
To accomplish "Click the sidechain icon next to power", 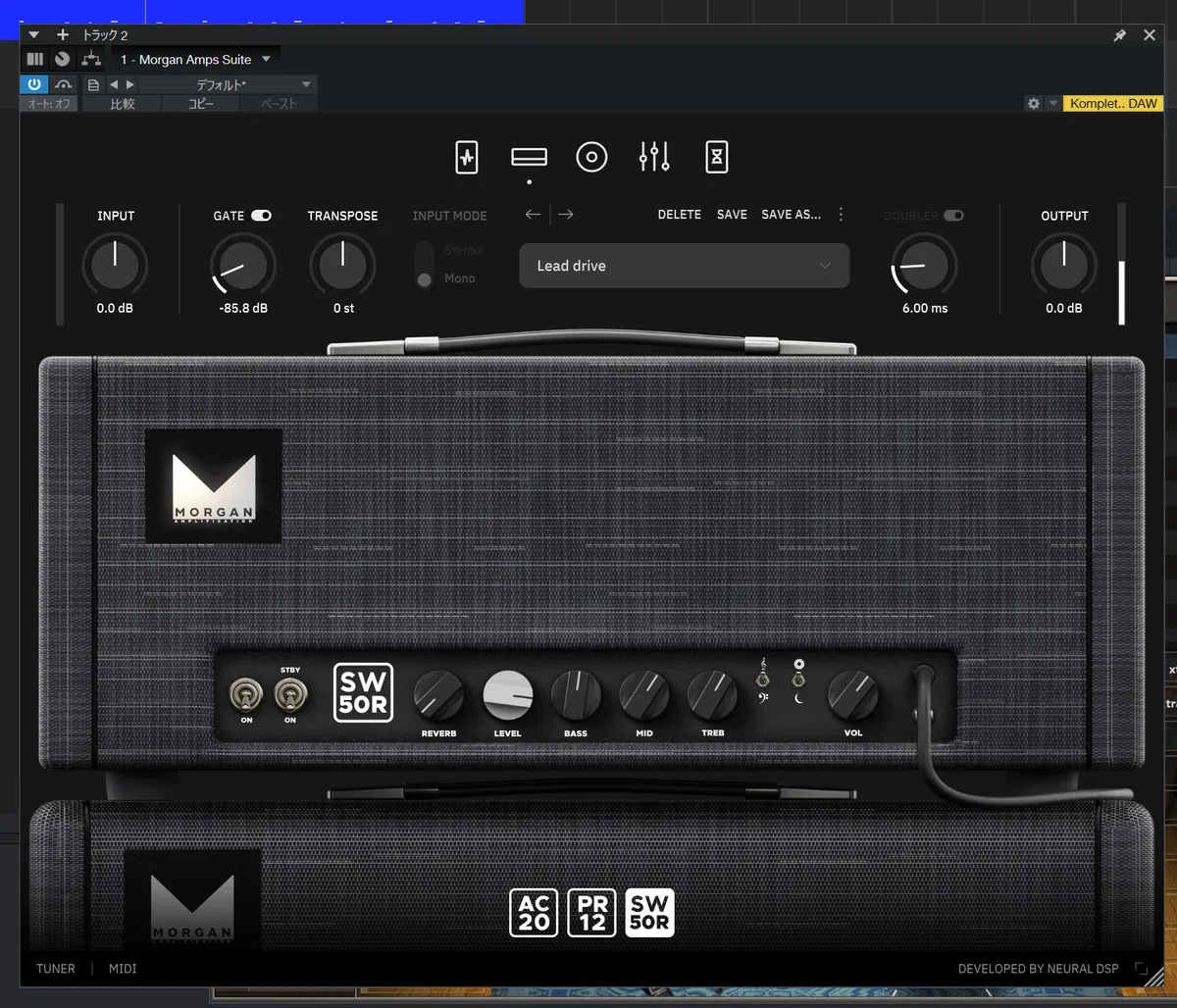I will click(x=63, y=84).
